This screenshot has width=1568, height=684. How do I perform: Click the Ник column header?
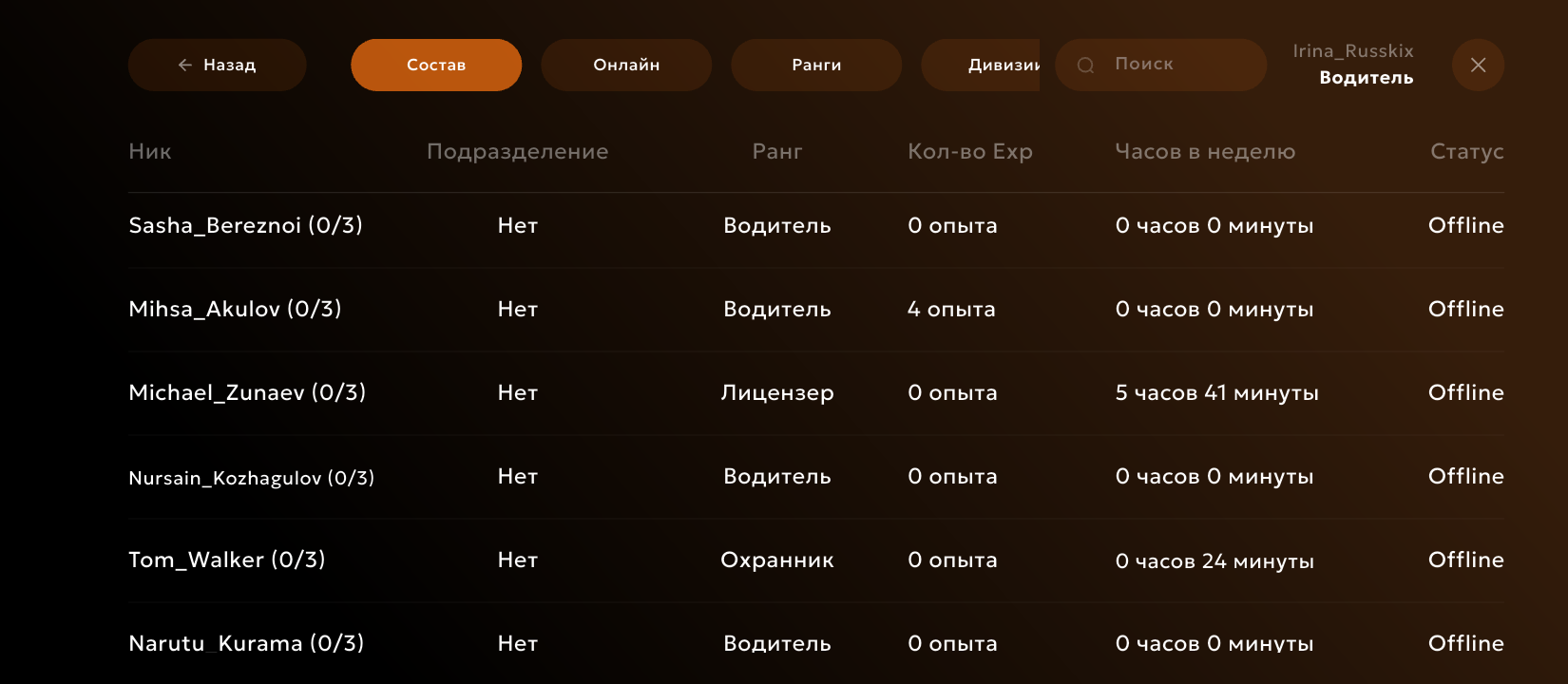point(150,152)
